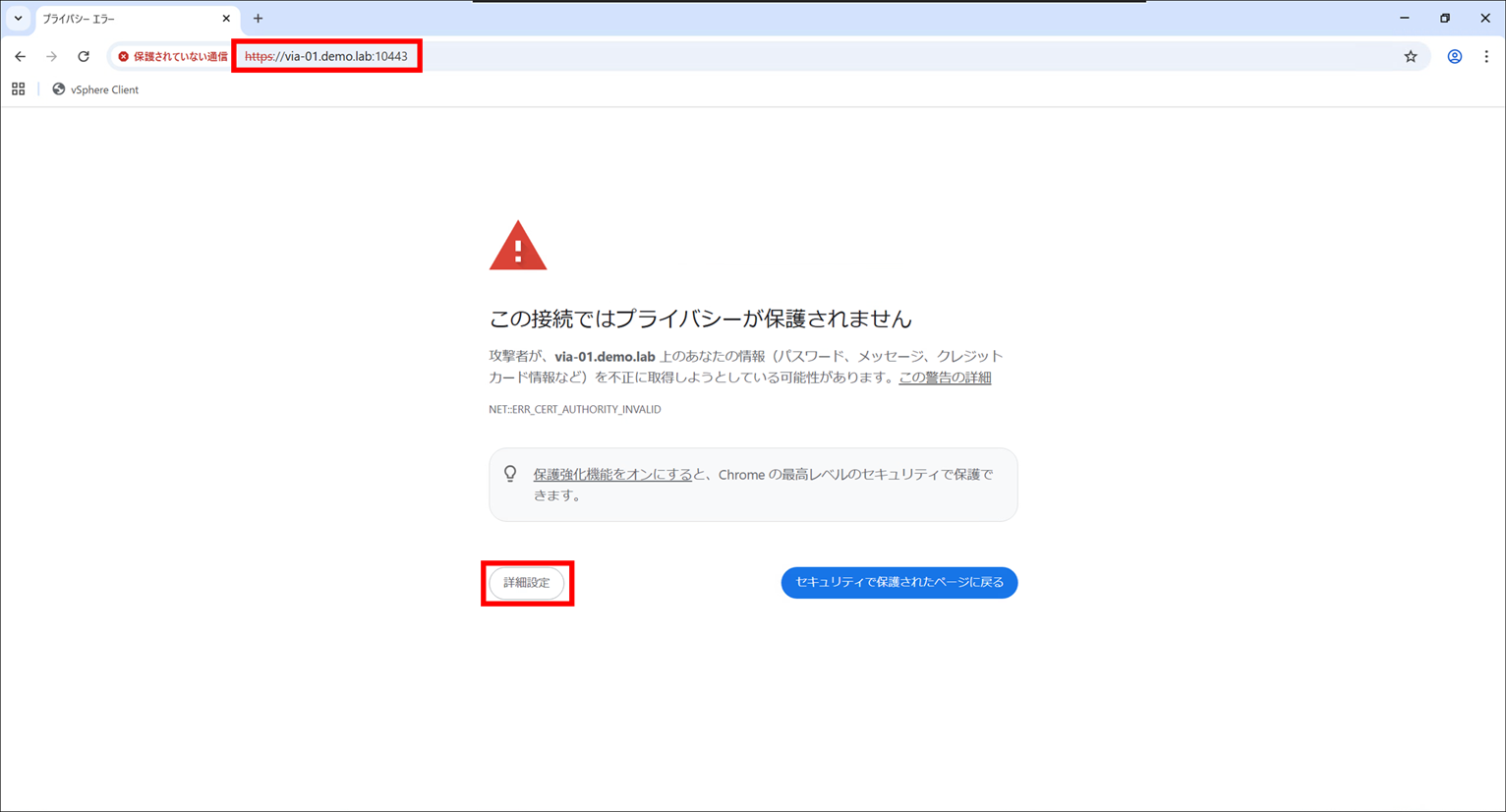Viewport: 1506px width, 812px height.
Task: Open the この警告の詳細 link
Action: (x=944, y=377)
